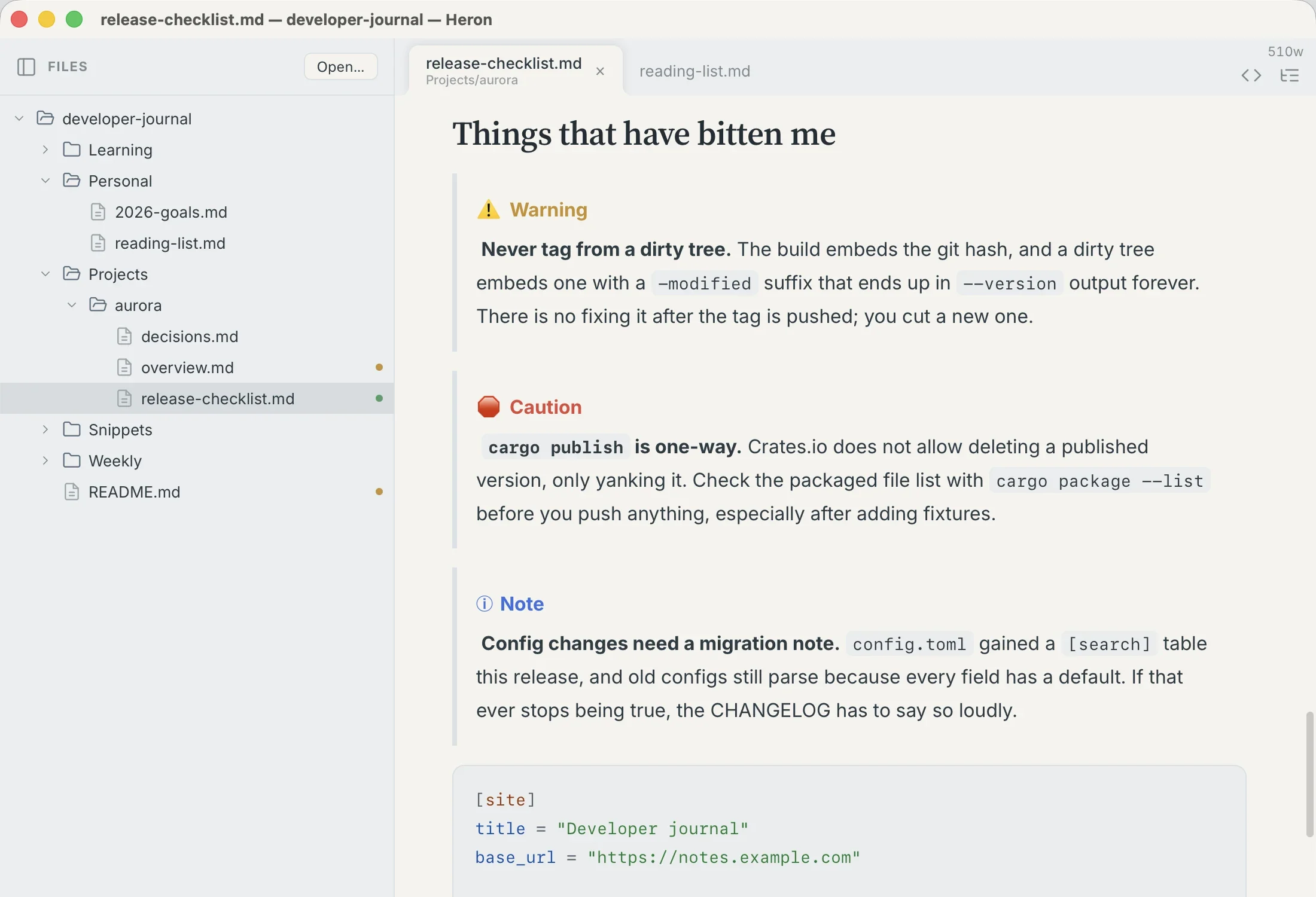Click the Snippets folder icon
1316x897 pixels.
72,429
